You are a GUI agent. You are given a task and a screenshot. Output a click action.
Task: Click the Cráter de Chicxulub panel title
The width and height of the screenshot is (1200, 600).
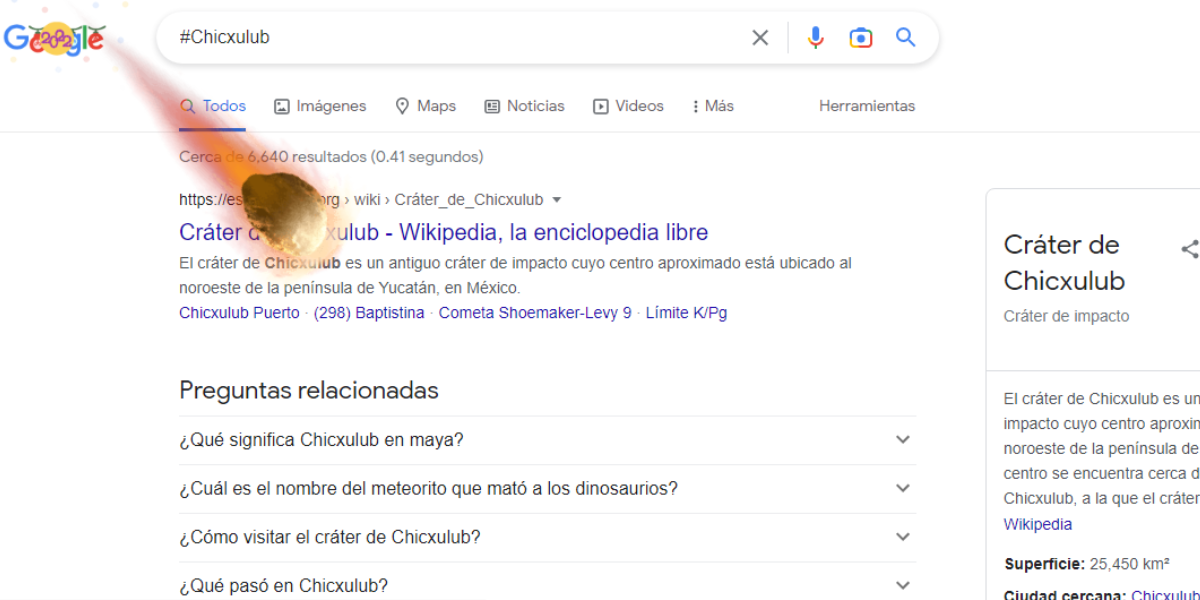coord(1064,262)
